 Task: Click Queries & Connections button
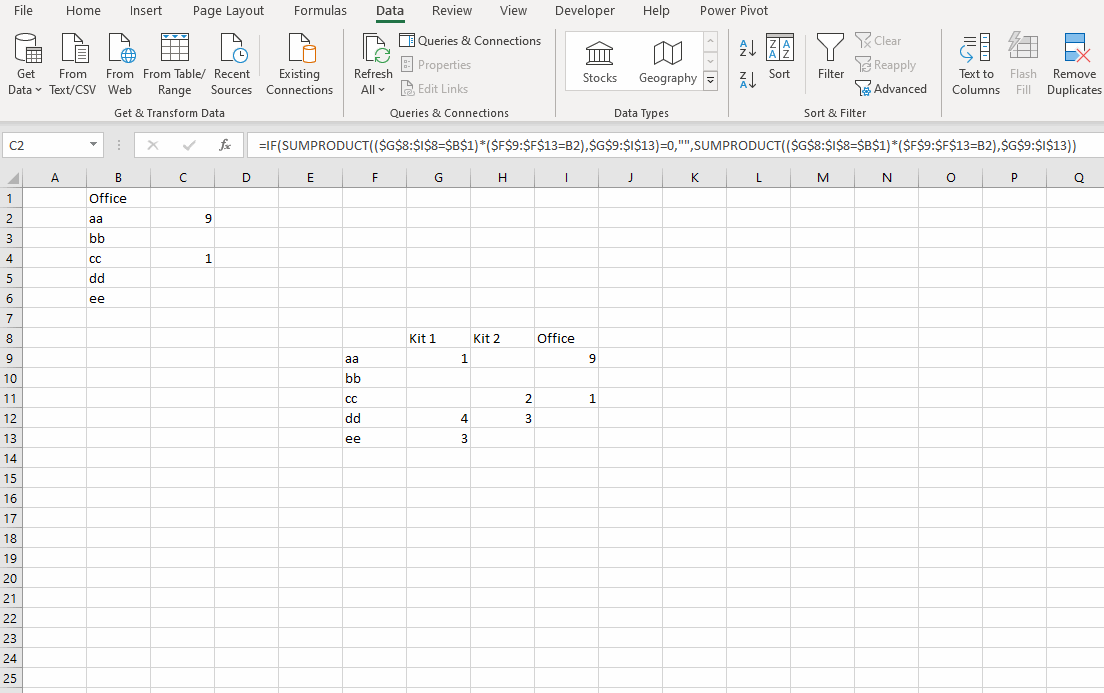470,40
